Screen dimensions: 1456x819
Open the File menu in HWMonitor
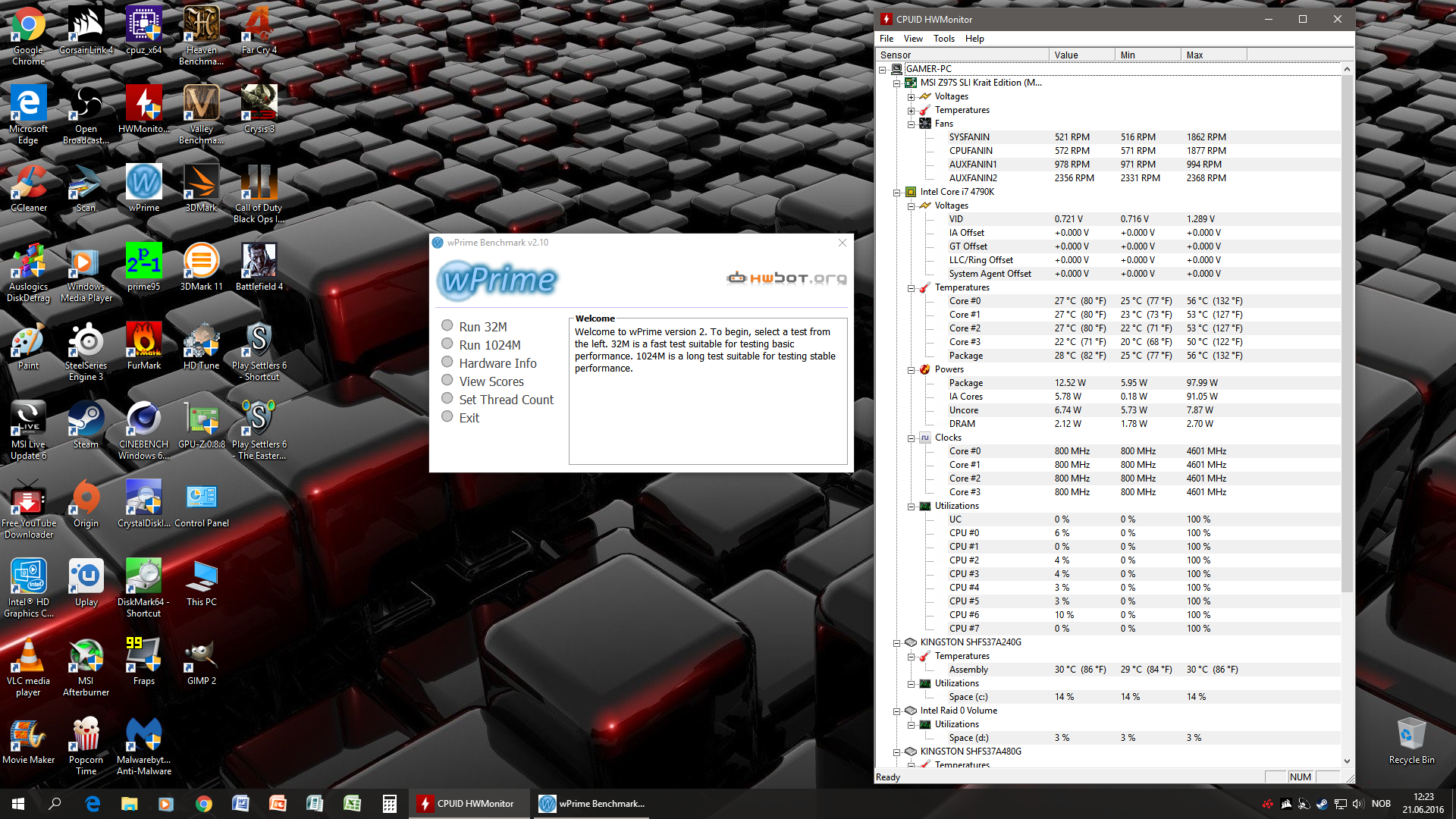pos(886,39)
